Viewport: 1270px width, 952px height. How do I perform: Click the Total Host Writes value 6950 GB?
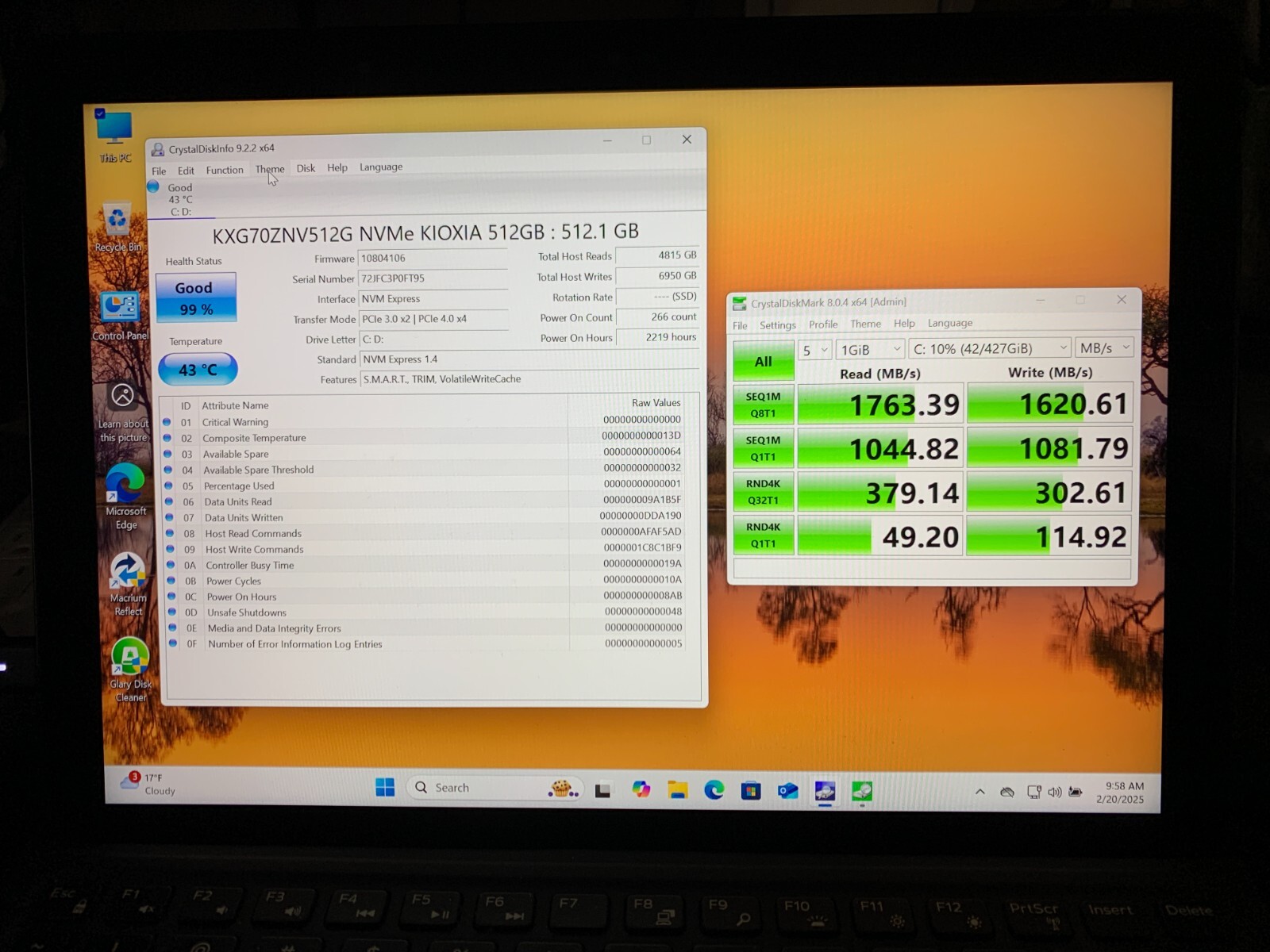click(x=657, y=276)
